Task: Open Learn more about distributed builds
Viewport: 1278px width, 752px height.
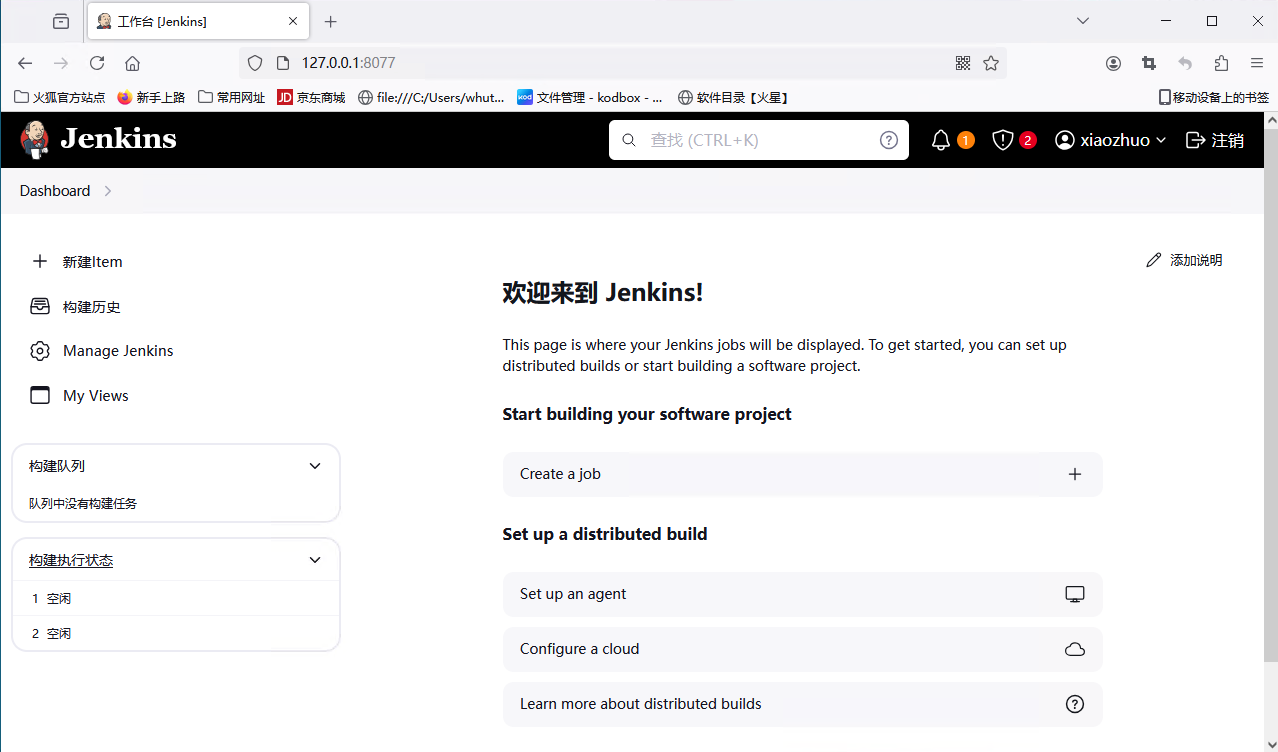Action: tap(802, 704)
